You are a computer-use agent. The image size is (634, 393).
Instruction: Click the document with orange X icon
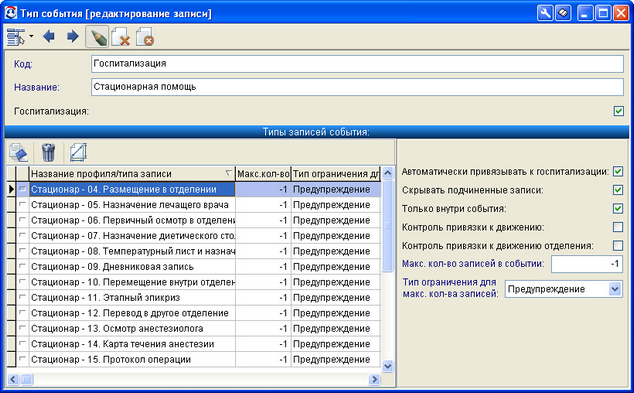point(120,37)
